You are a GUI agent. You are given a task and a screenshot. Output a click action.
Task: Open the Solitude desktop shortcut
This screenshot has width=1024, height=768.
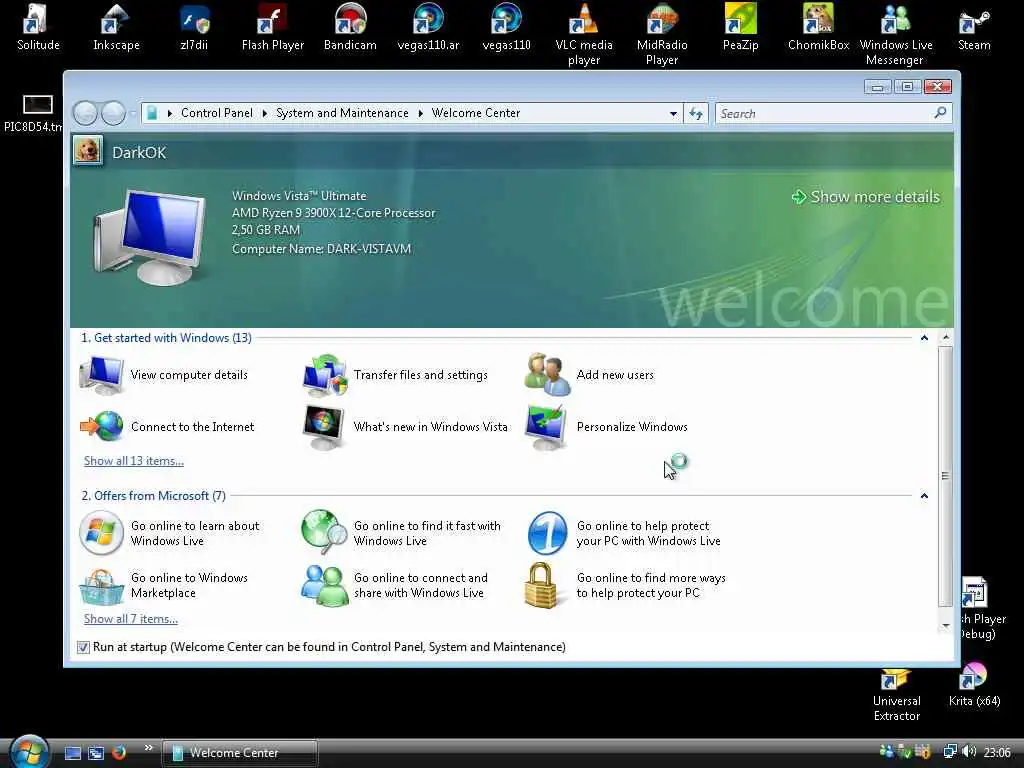(38, 27)
